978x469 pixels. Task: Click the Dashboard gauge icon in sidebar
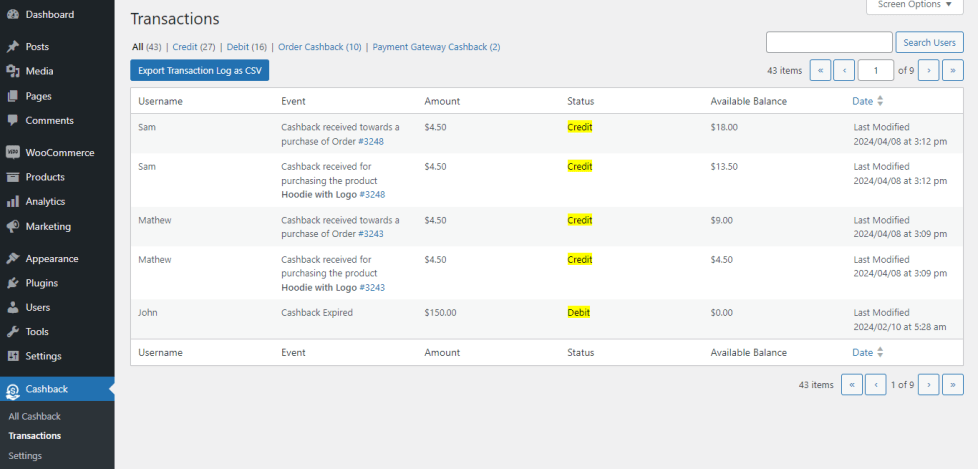pyautogui.click(x=12, y=15)
